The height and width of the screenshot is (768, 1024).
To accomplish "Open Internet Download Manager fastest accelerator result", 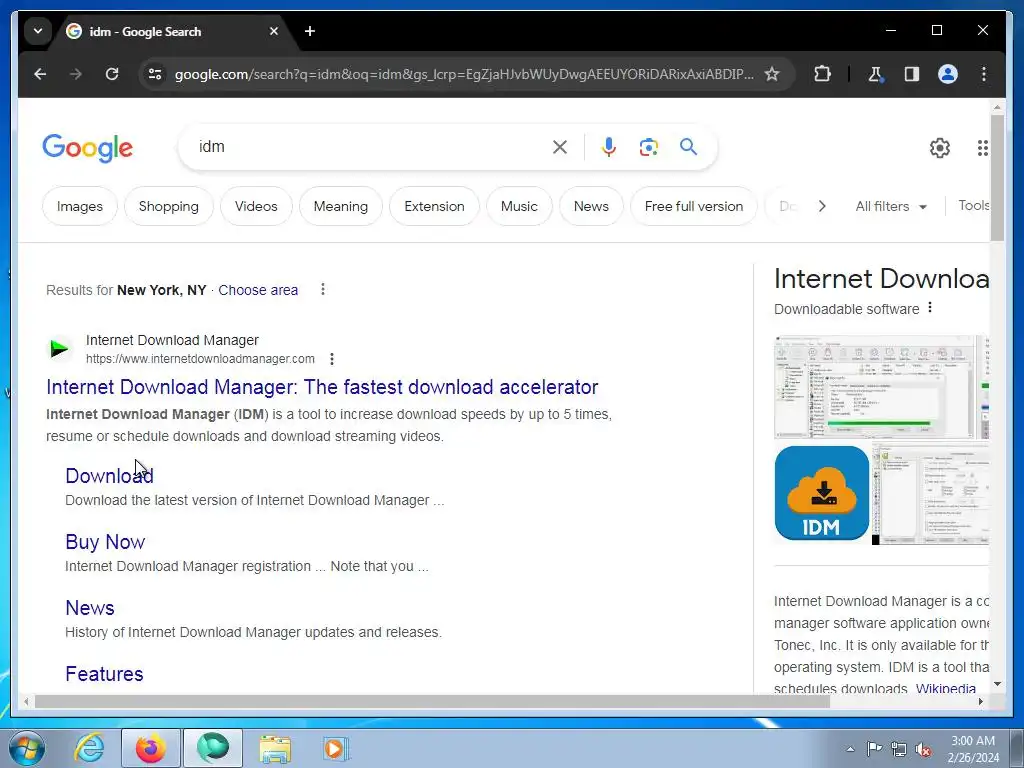I will pyautogui.click(x=322, y=387).
